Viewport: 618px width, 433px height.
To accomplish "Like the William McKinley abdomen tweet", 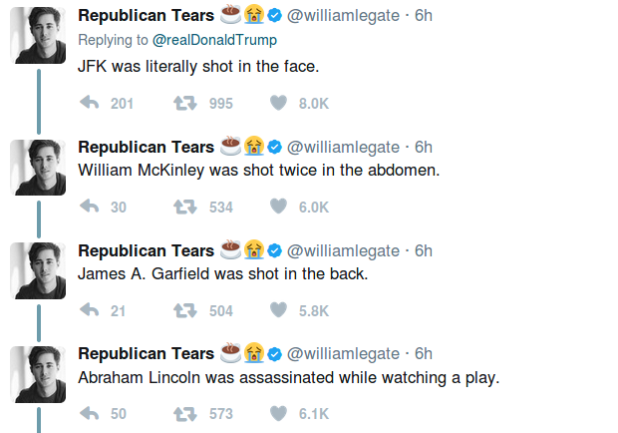I will [x=278, y=206].
